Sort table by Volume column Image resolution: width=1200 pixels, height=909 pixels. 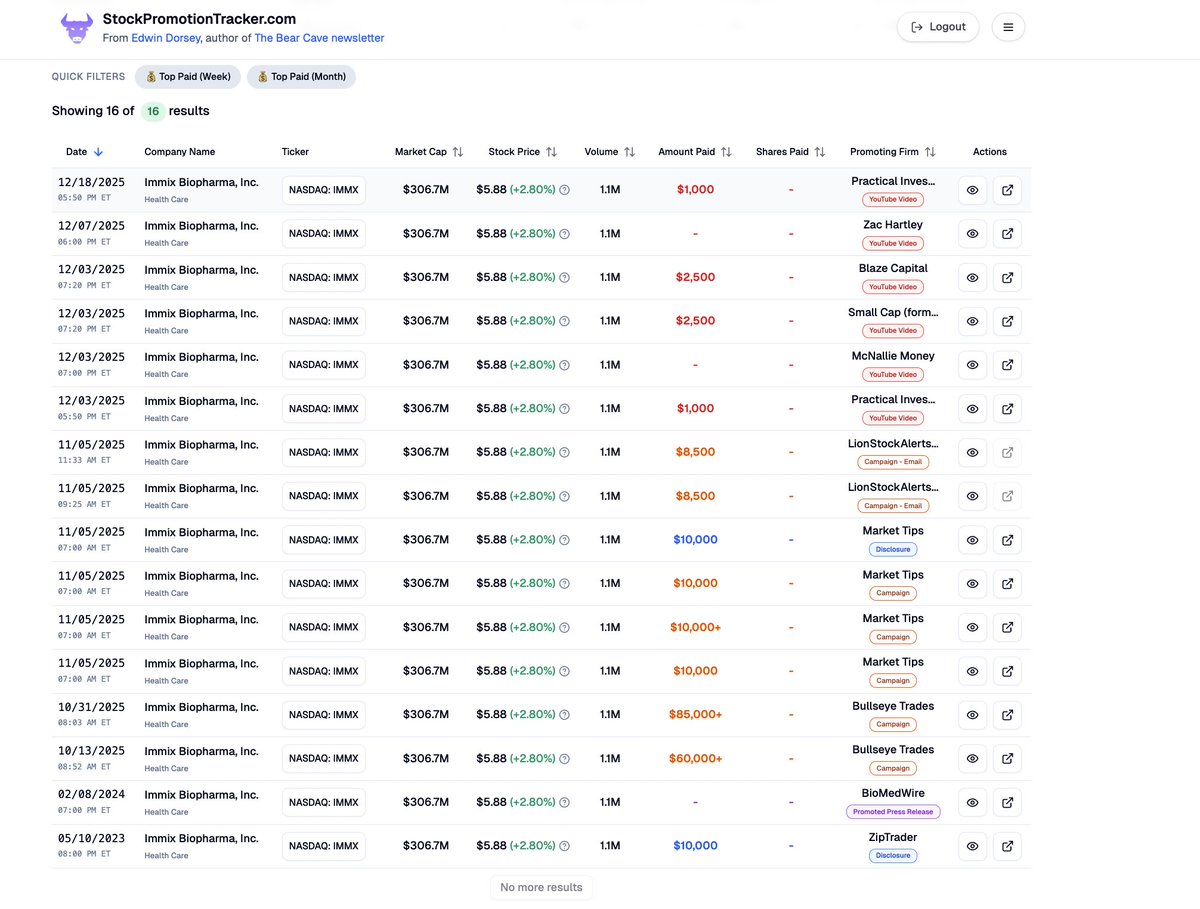click(x=610, y=152)
